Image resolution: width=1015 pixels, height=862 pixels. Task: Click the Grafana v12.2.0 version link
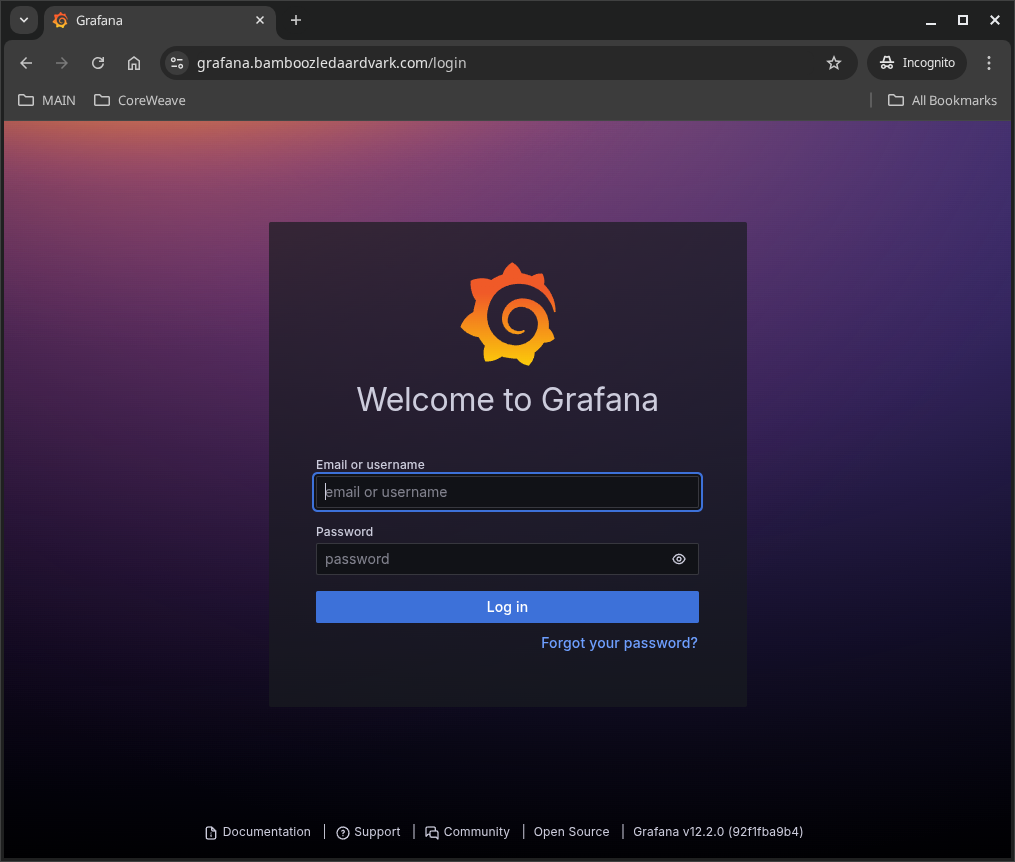click(717, 832)
